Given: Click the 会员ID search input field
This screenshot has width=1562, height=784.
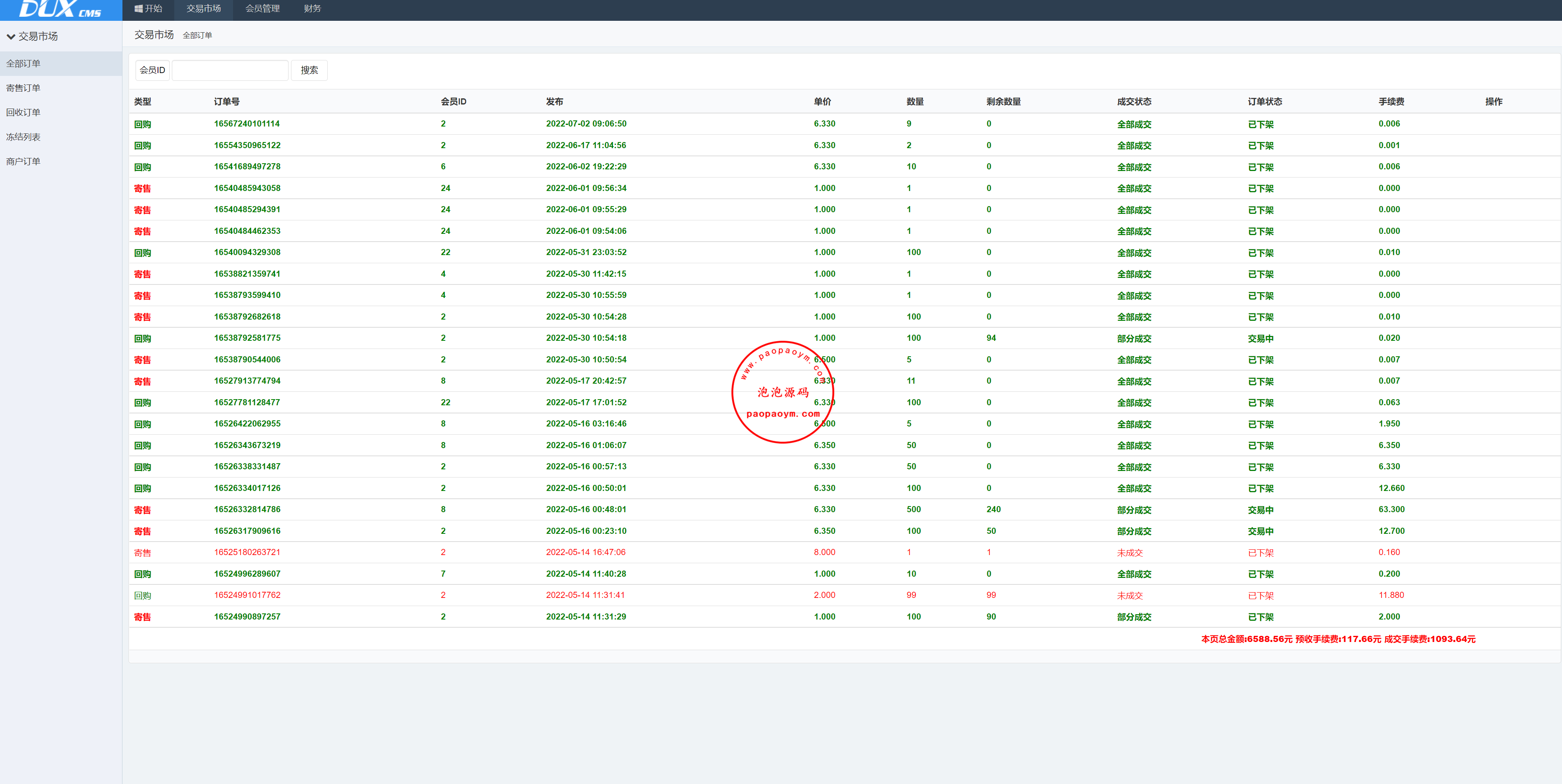Looking at the screenshot, I should [230, 70].
